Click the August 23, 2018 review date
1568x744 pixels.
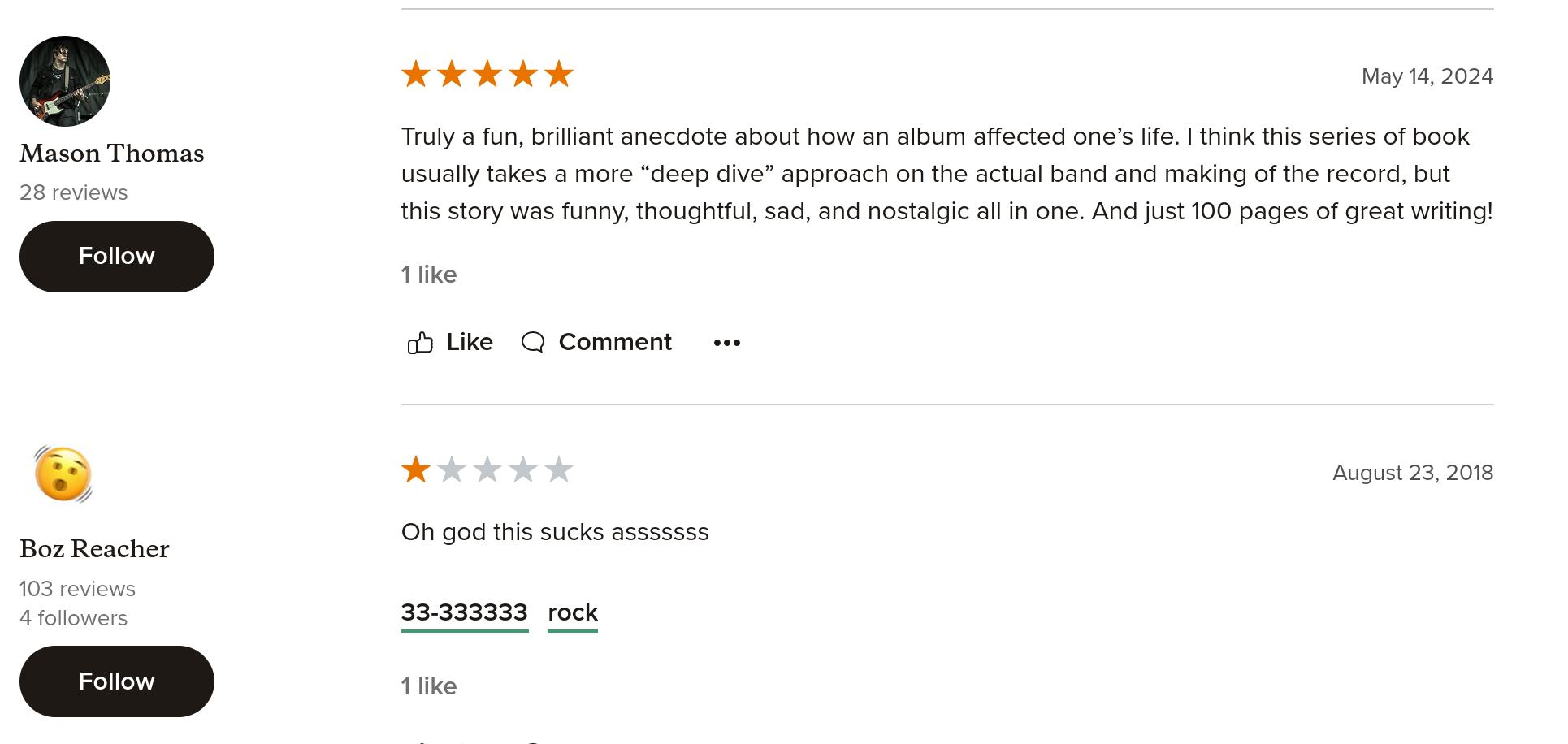(1412, 473)
